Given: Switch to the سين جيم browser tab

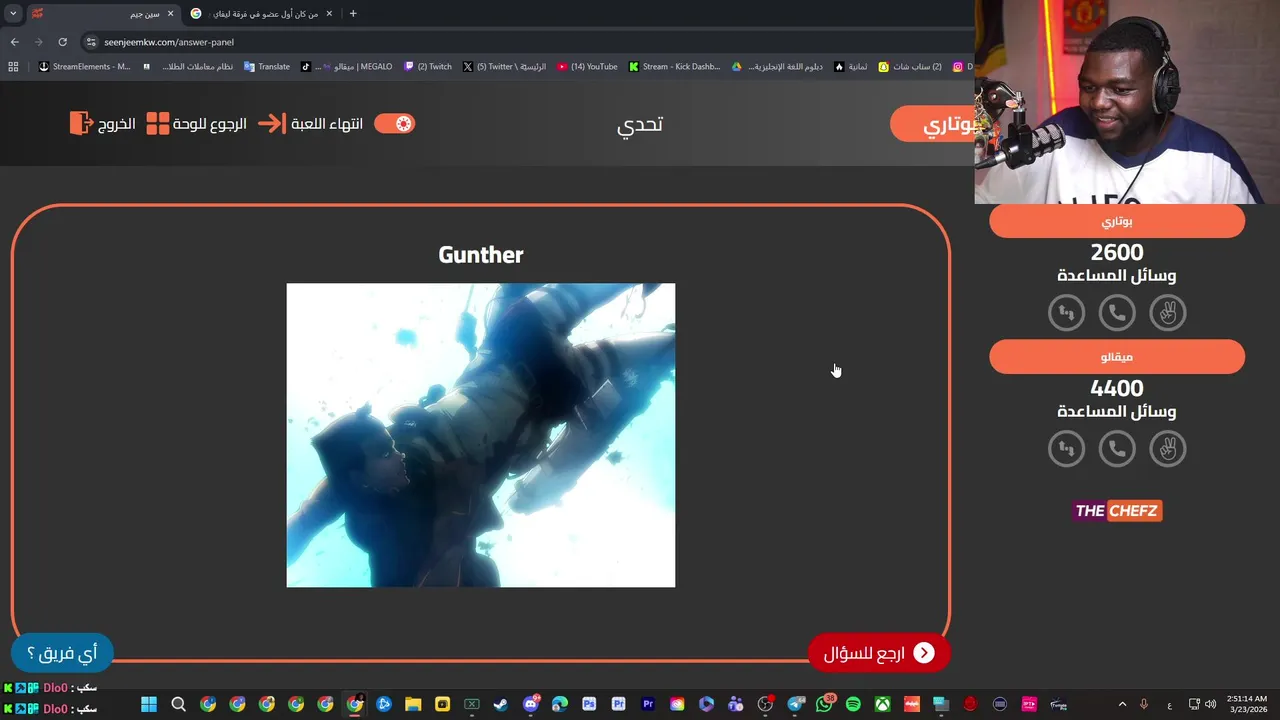Looking at the screenshot, I should pos(104,14).
